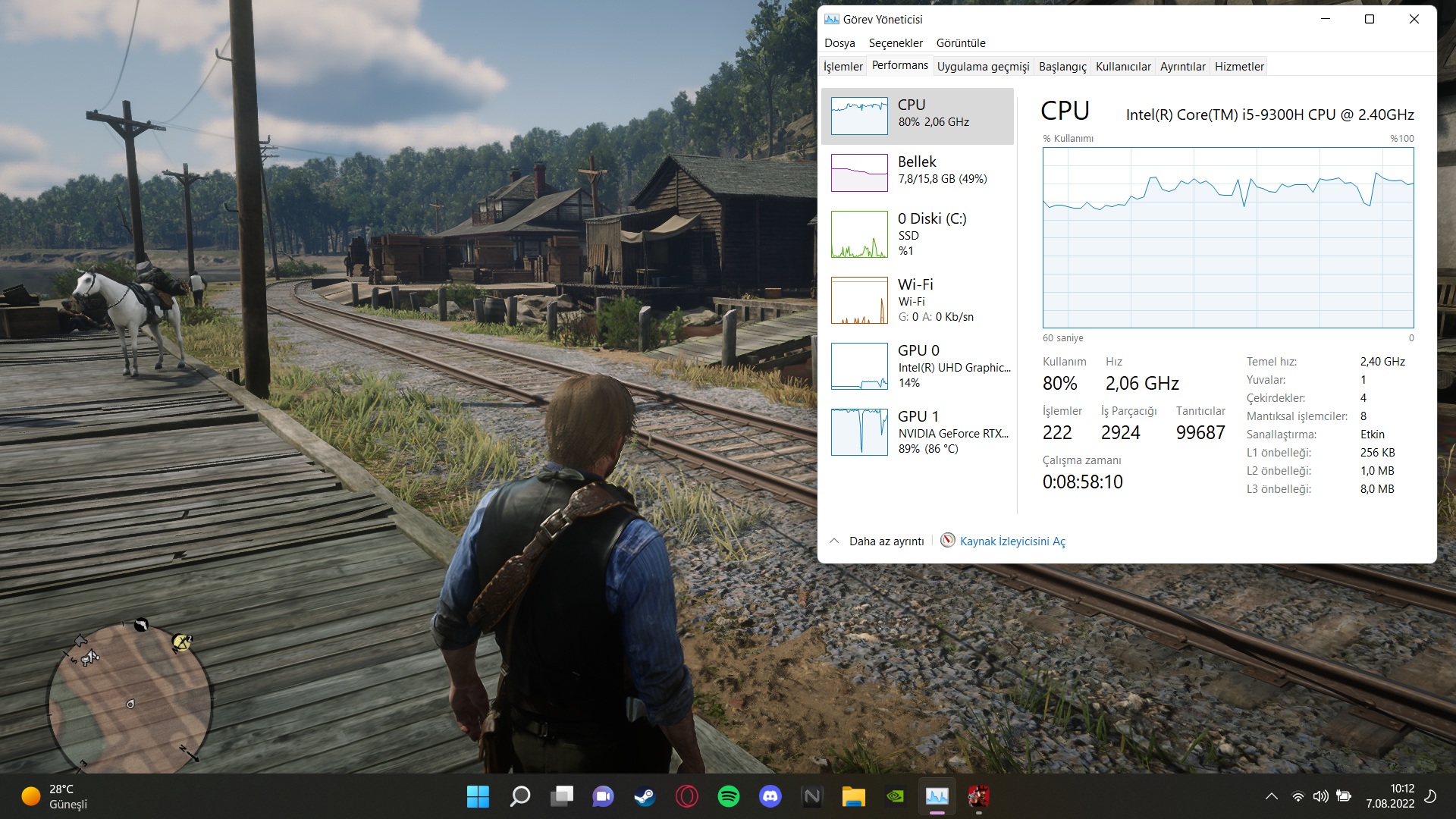Viewport: 1456px width, 819px height.
Task: Select GPU 1 NVIDIA GeForce entry
Action: point(916,432)
